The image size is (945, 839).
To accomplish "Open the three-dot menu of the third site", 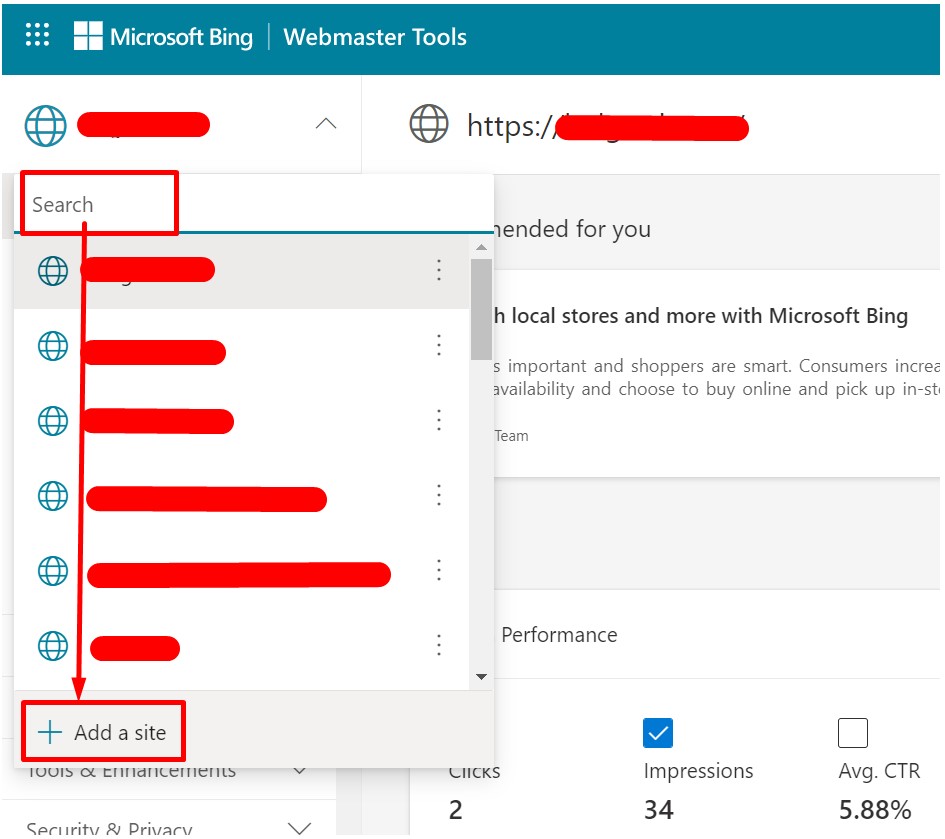I will coord(439,420).
